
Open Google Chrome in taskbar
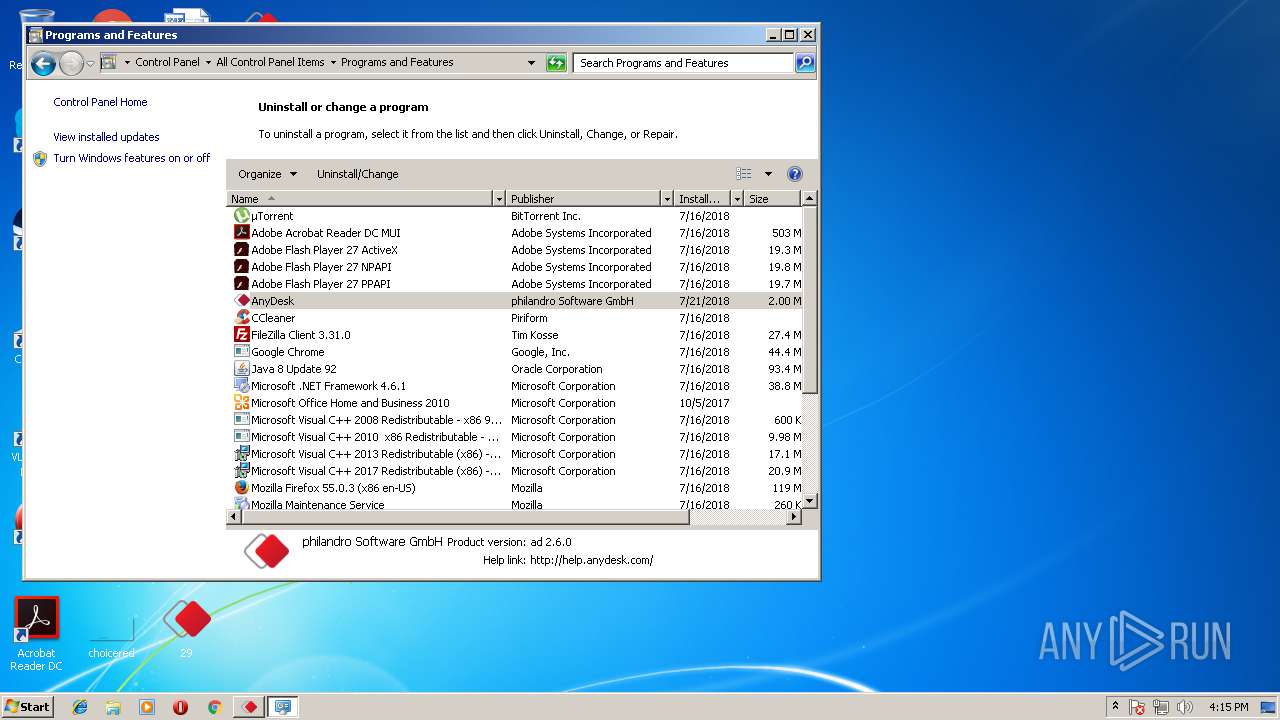click(214, 707)
